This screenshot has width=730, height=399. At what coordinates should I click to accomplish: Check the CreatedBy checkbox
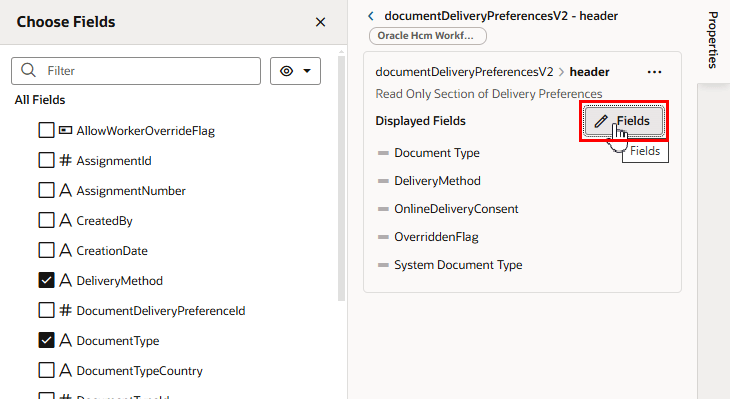pos(46,220)
